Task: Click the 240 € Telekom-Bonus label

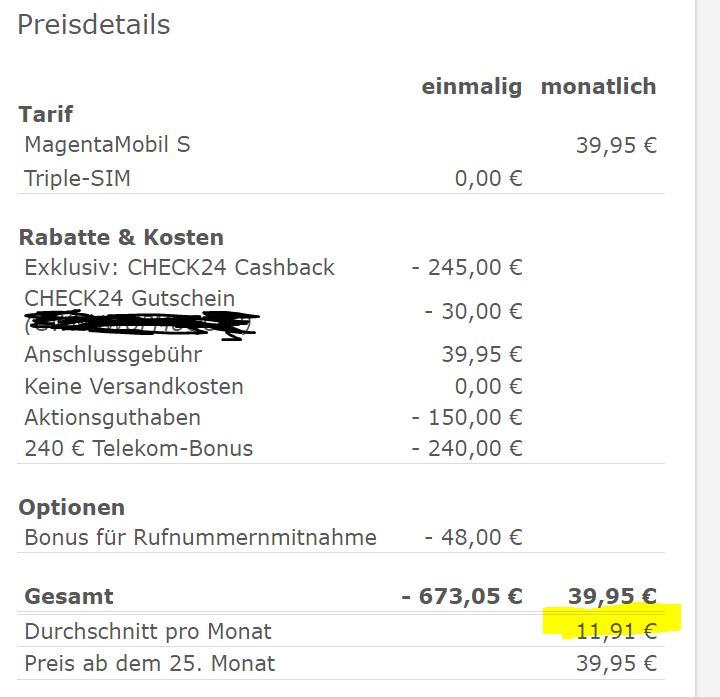Action: pyautogui.click(x=138, y=449)
